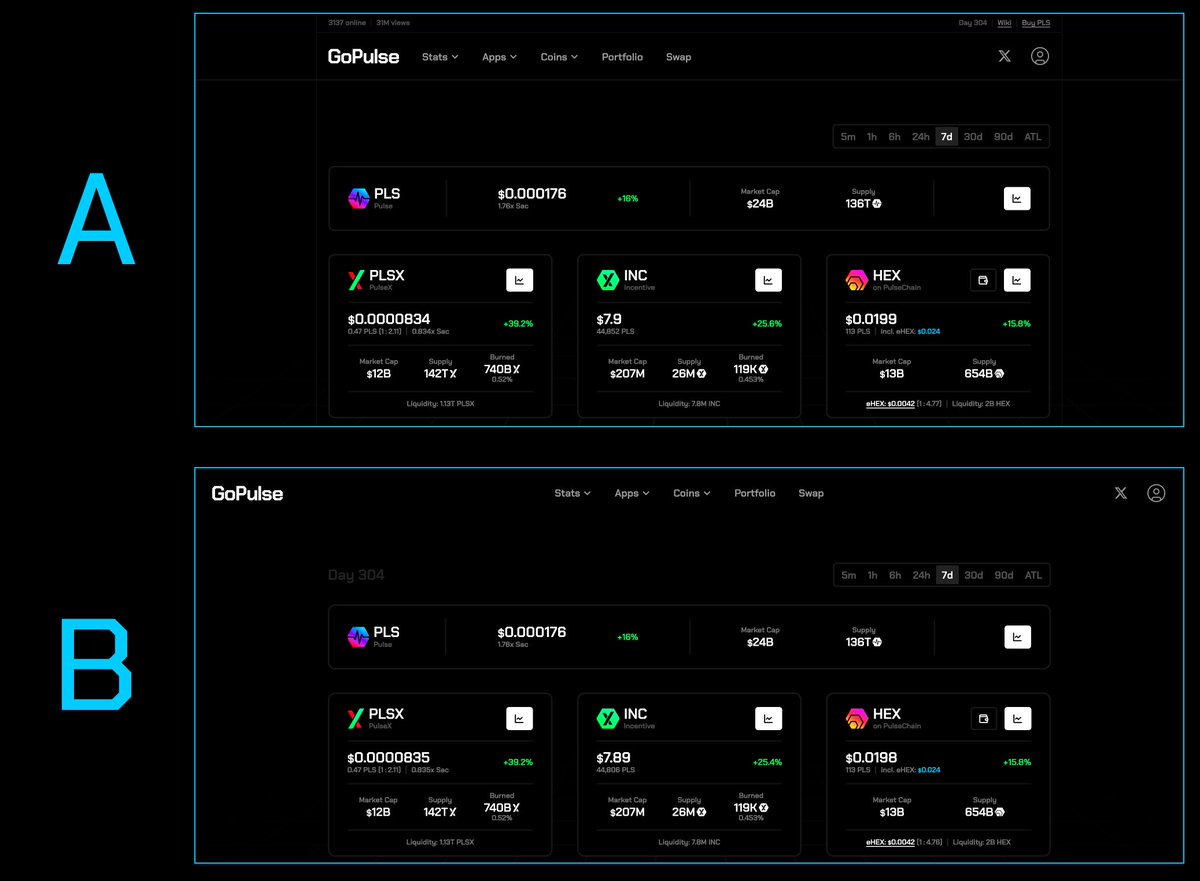Click the Buy PLS link
The image size is (1200, 881).
pos(1036,22)
